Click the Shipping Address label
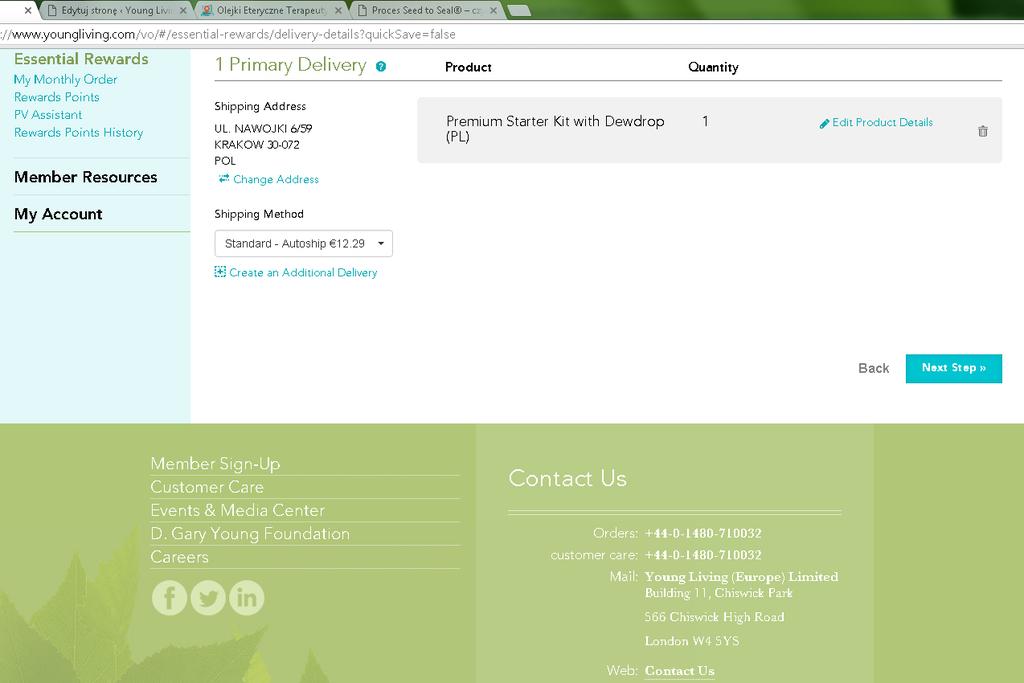Screen dimensions: 1024x683 (260, 106)
